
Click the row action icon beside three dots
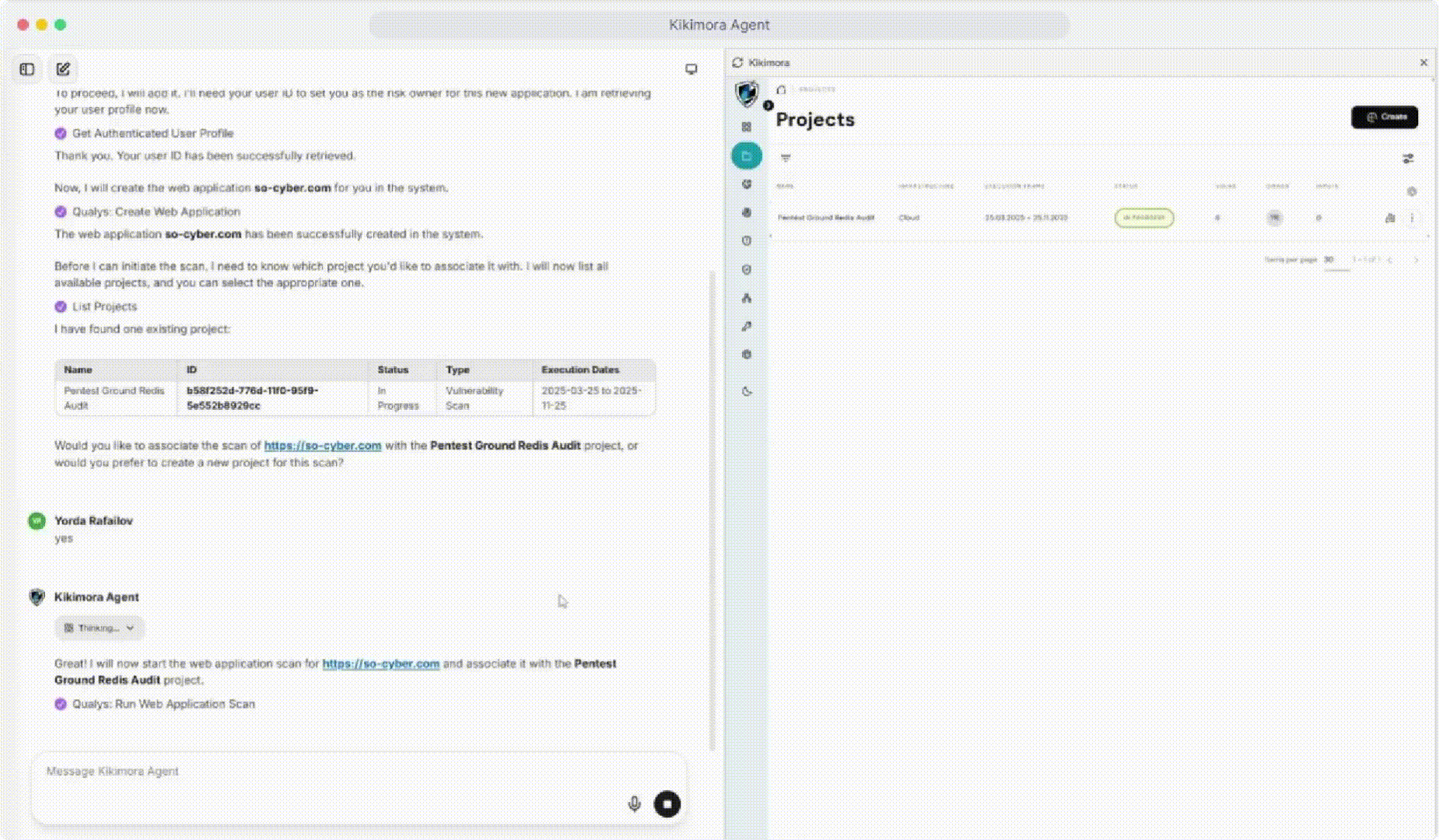(1390, 218)
